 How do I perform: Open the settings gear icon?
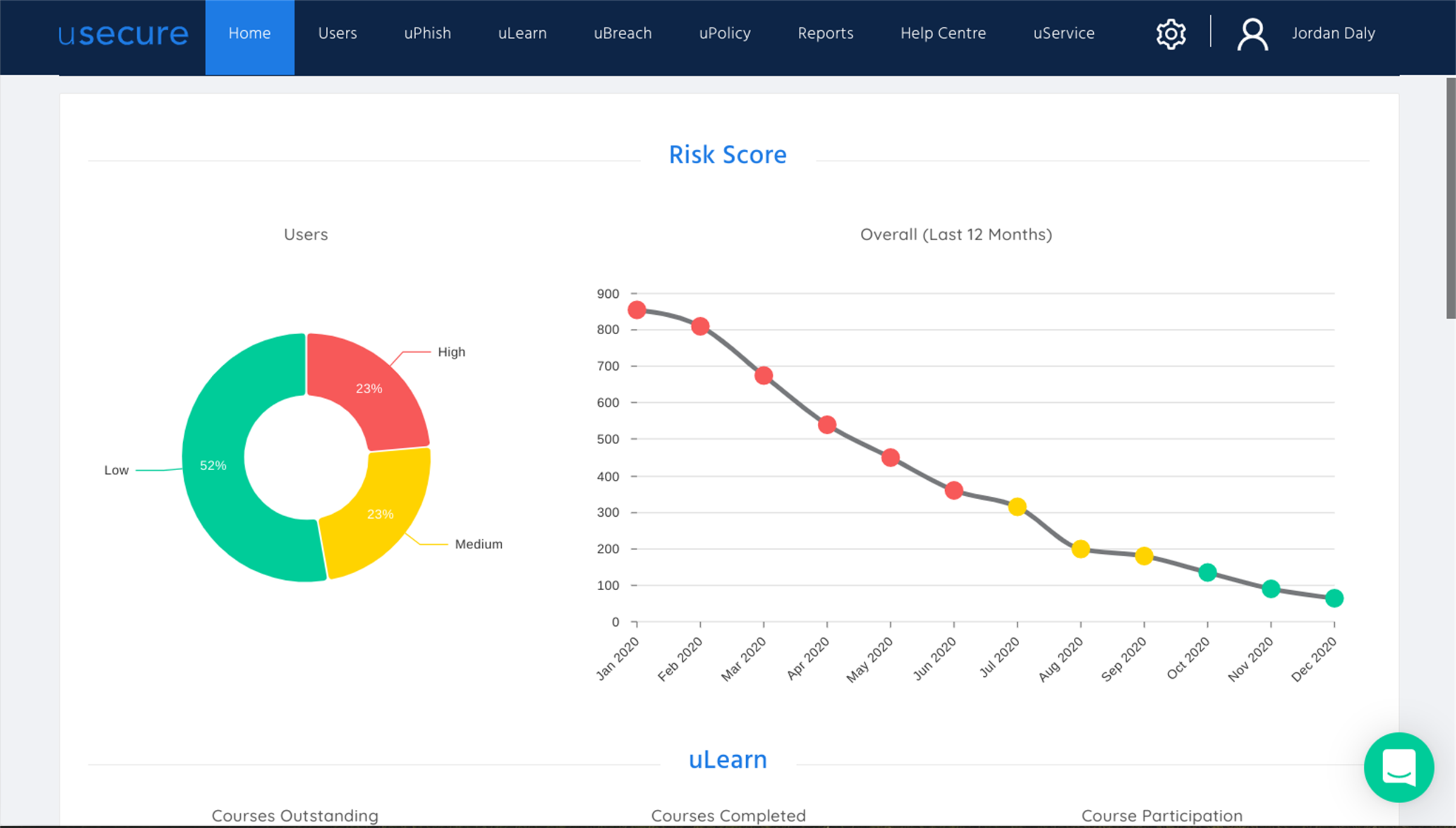(x=1171, y=33)
